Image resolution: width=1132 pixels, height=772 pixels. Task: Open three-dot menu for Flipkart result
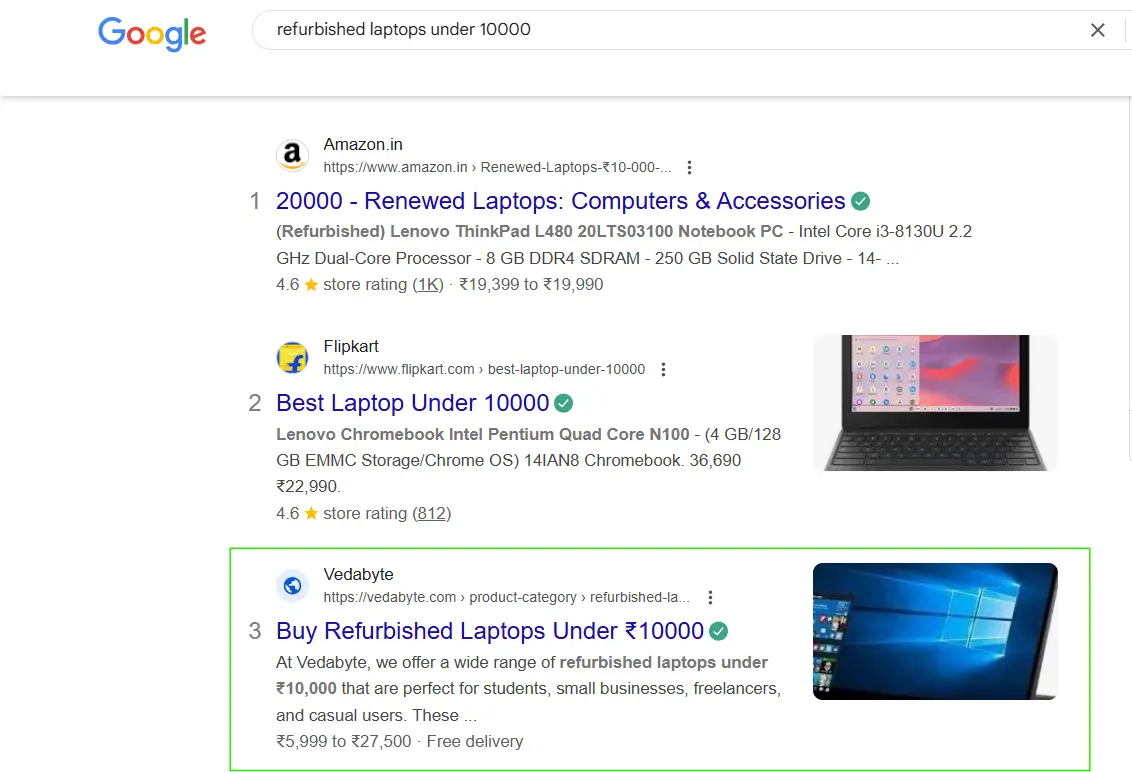[663, 370]
